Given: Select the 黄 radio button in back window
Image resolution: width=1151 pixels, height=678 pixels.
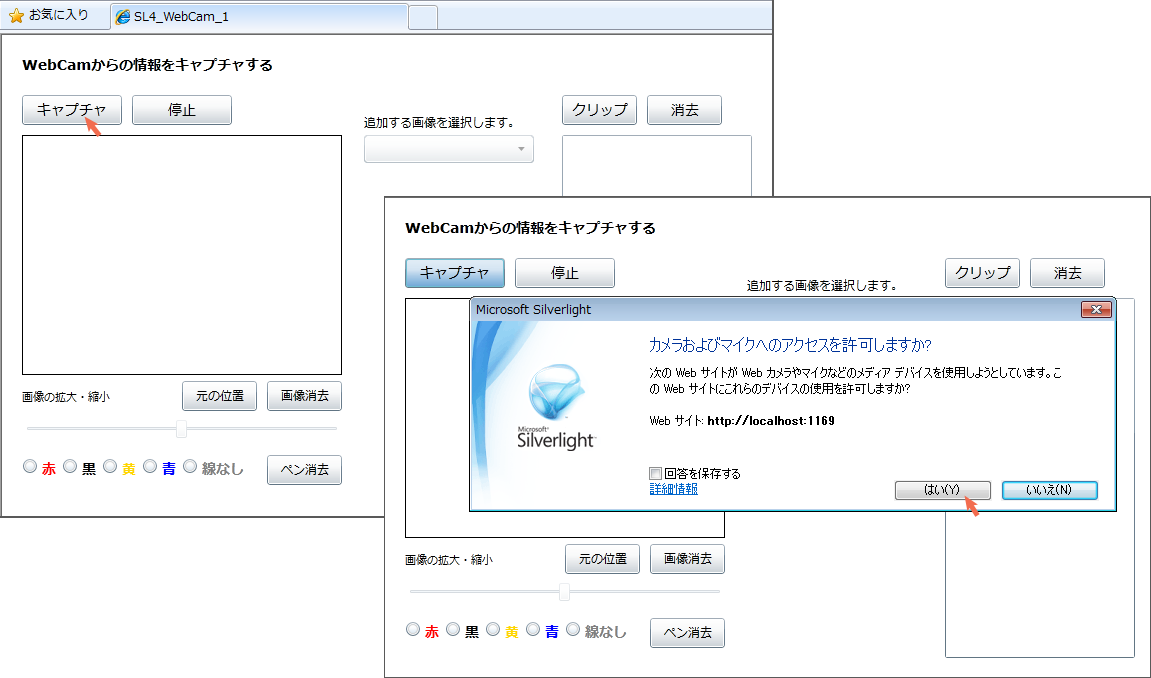Looking at the screenshot, I should click(x=110, y=466).
